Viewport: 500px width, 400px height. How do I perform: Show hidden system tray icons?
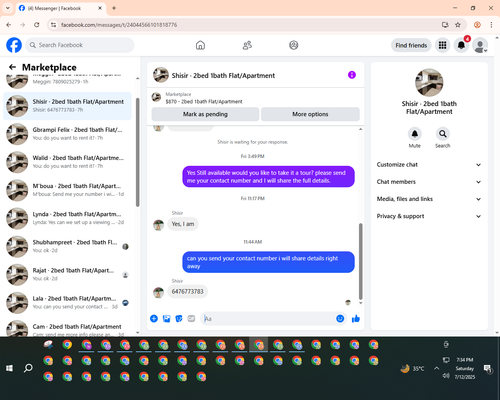(436, 368)
